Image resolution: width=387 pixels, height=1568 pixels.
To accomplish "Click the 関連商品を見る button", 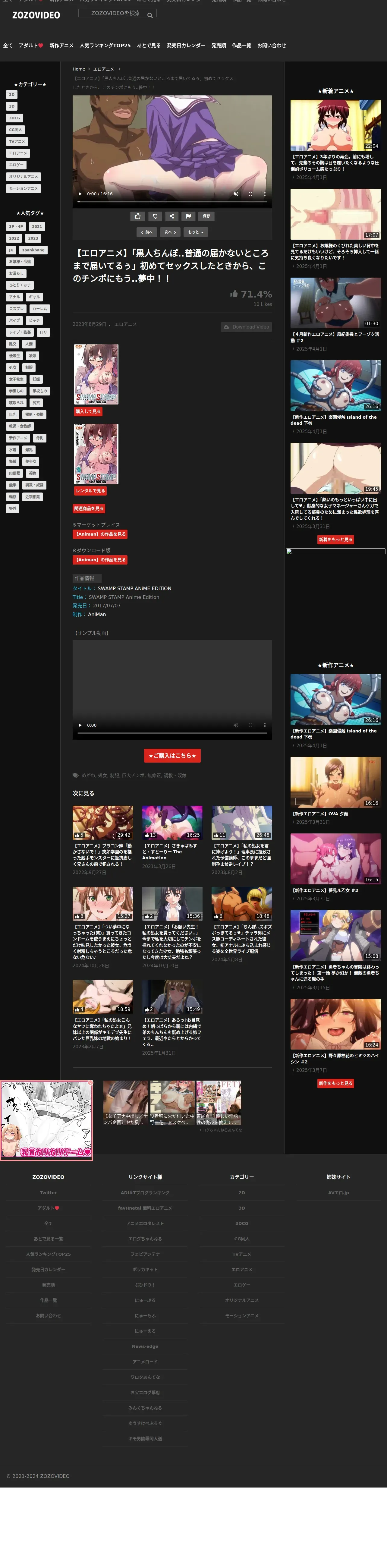I will click(x=89, y=508).
